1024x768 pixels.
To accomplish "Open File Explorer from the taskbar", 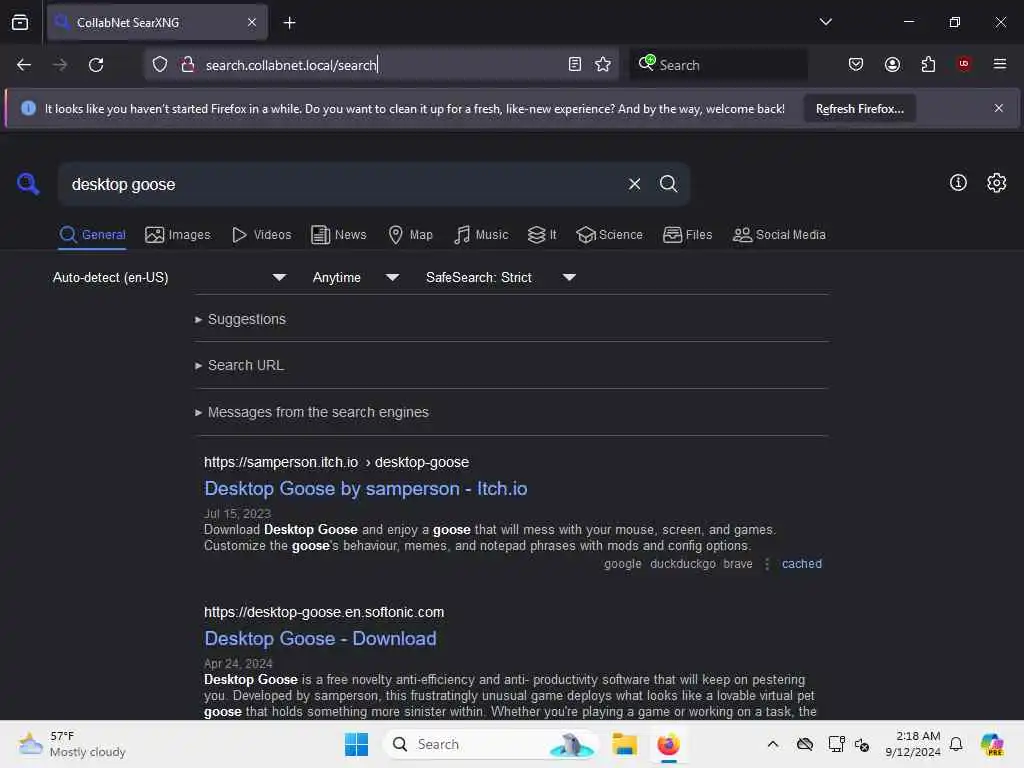I will tap(624, 744).
